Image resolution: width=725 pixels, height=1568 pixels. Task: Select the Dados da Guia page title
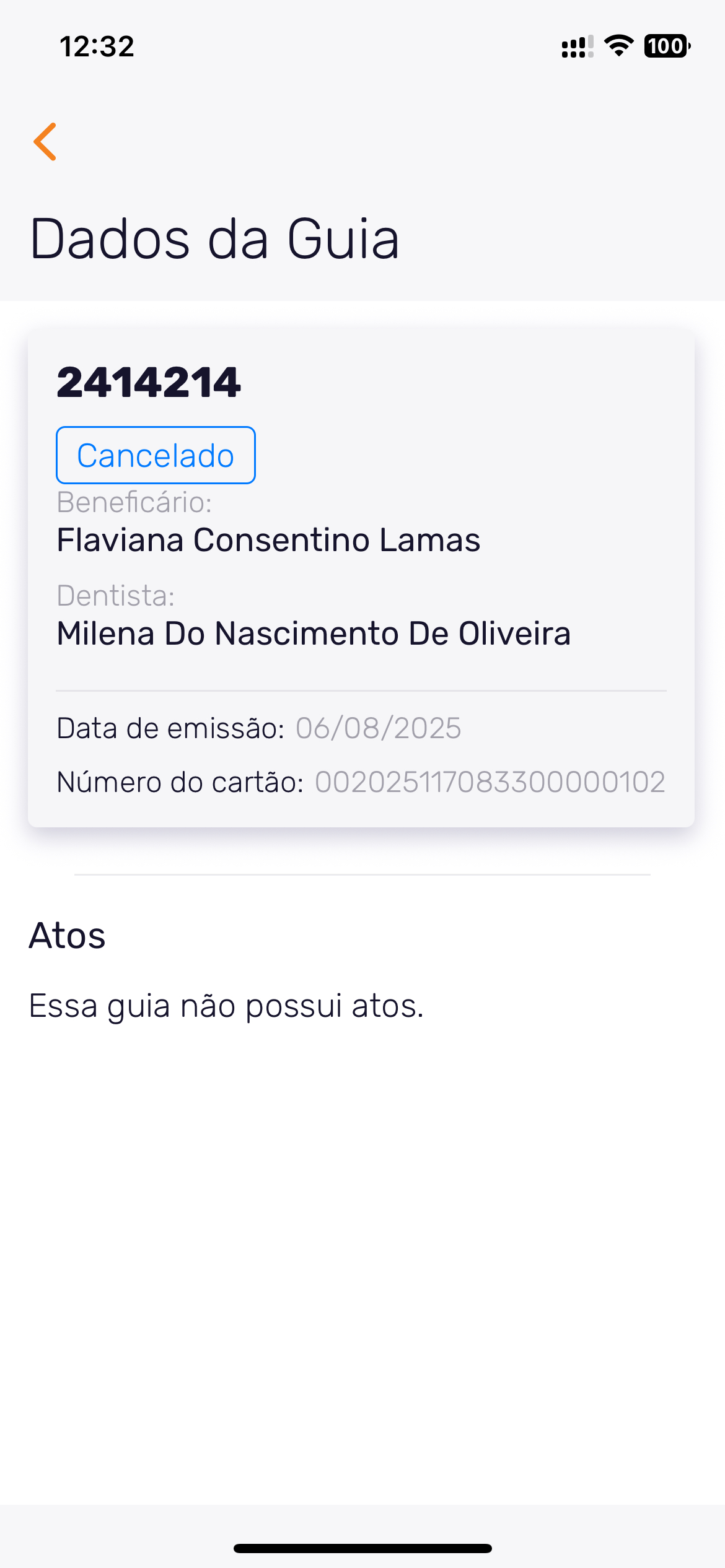[x=214, y=239]
